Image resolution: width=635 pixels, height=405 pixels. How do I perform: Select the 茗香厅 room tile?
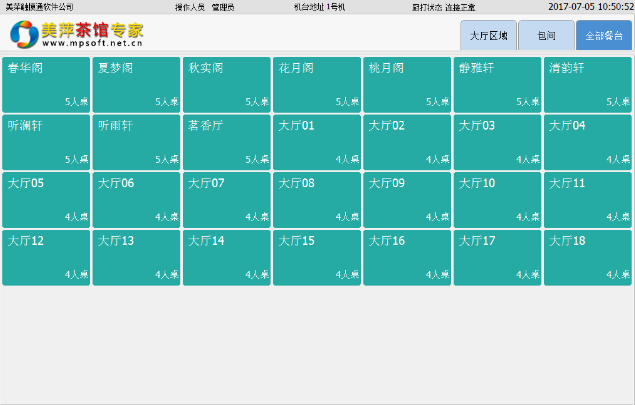point(227,142)
